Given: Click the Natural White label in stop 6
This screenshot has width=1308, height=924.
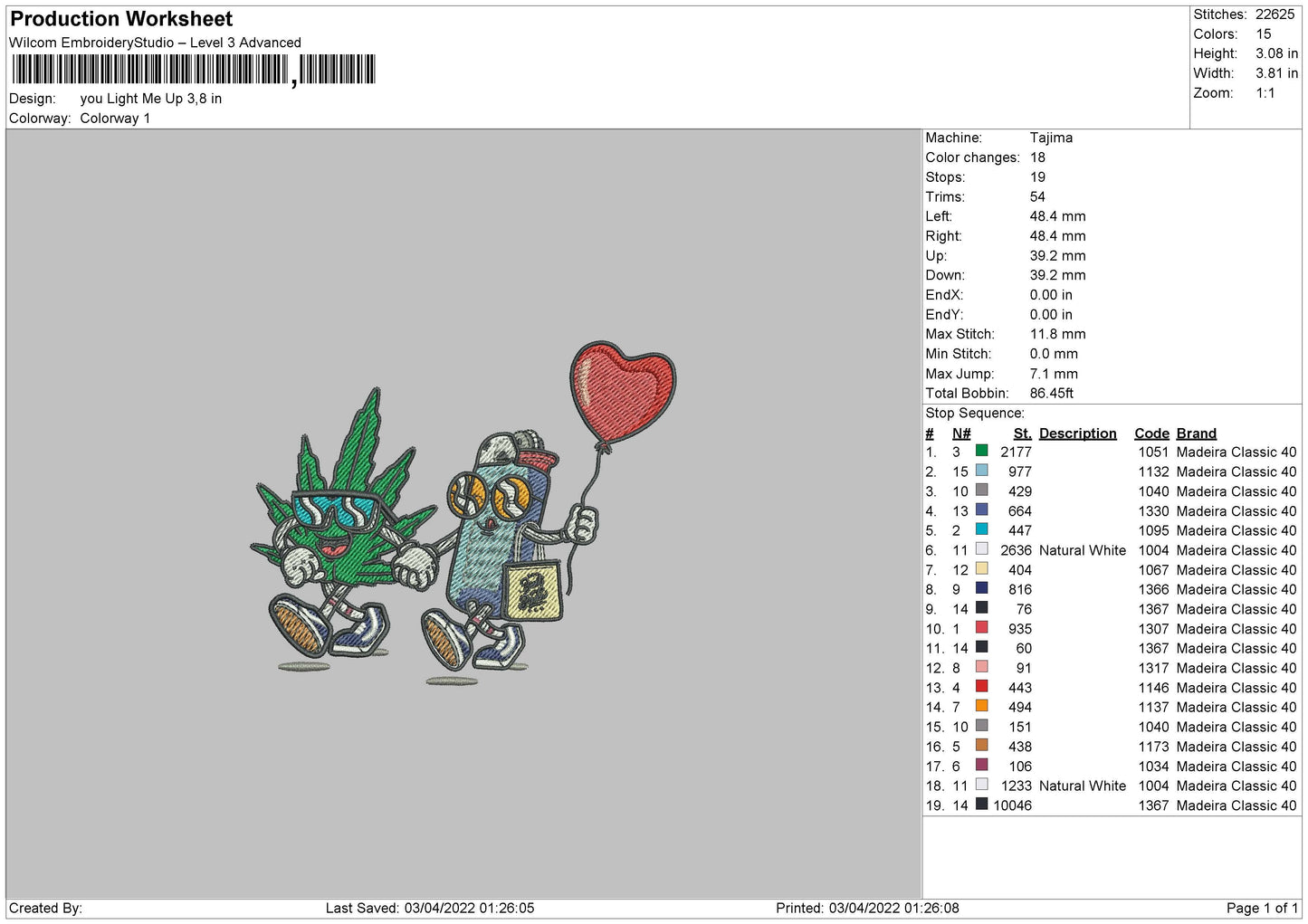Looking at the screenshot, I should 1083,550.
